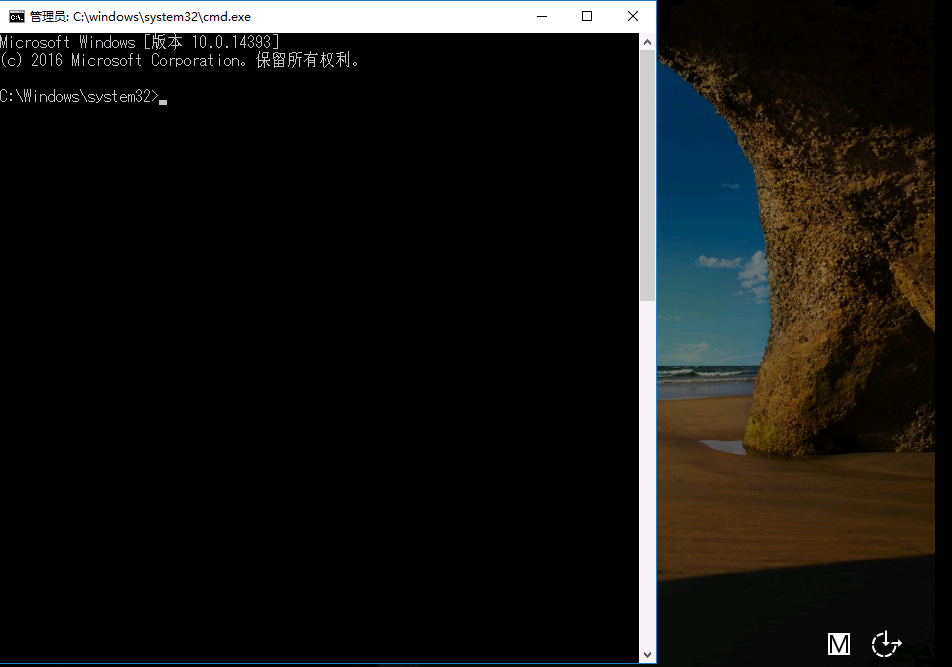Click the ocean waves in the background

point(705,374)
